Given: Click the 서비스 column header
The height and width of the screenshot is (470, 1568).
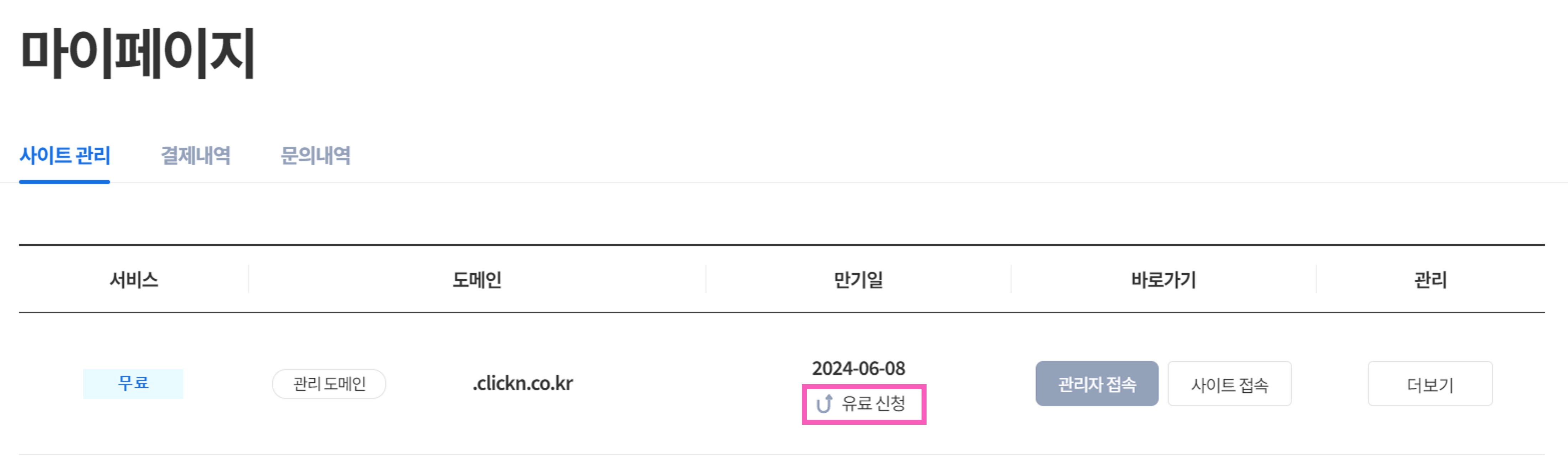Looking at the screenshot, I should [x=134, y=280].
